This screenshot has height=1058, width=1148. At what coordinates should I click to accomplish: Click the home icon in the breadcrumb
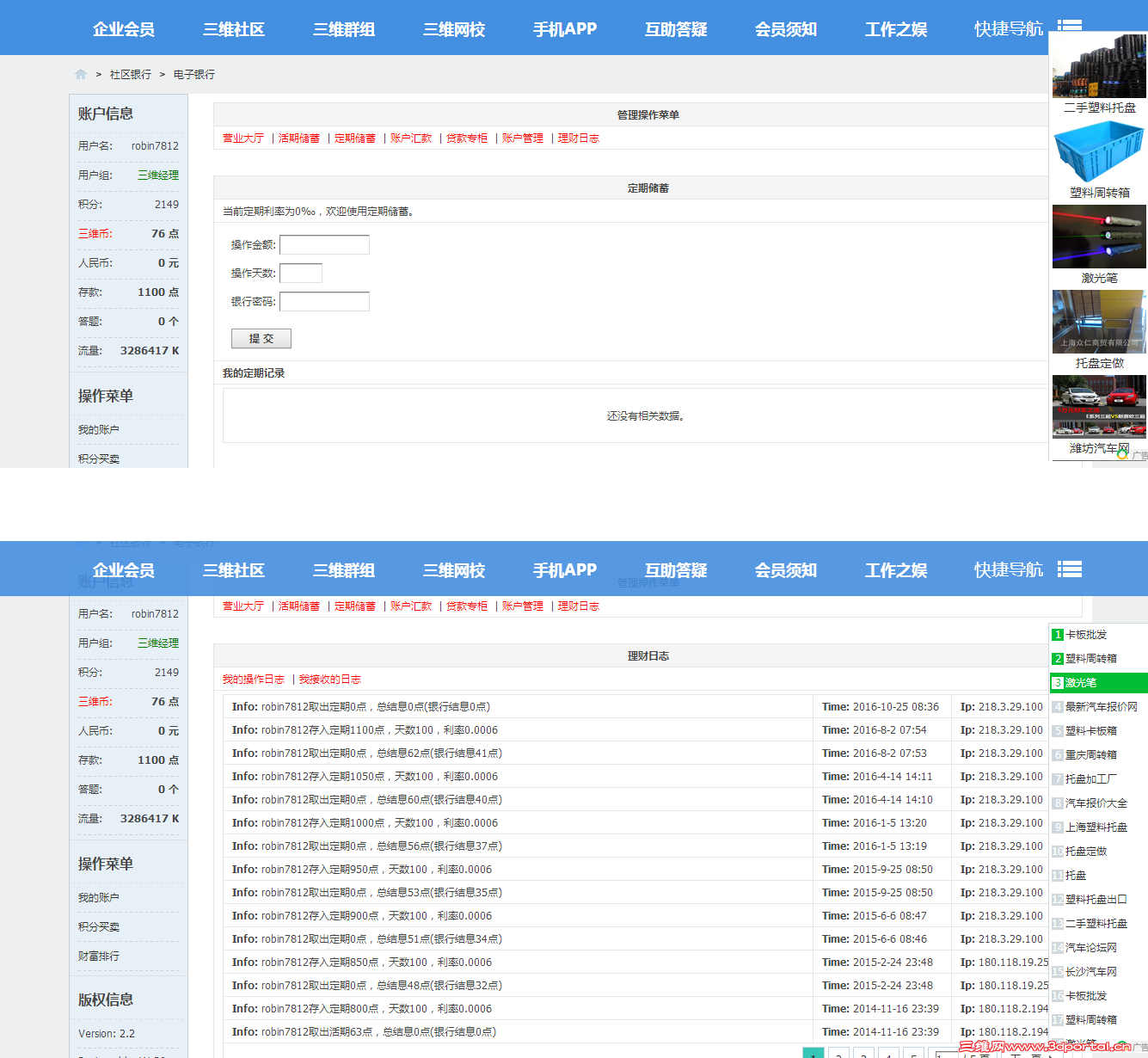pyautogui.click(x=81, y=74)
